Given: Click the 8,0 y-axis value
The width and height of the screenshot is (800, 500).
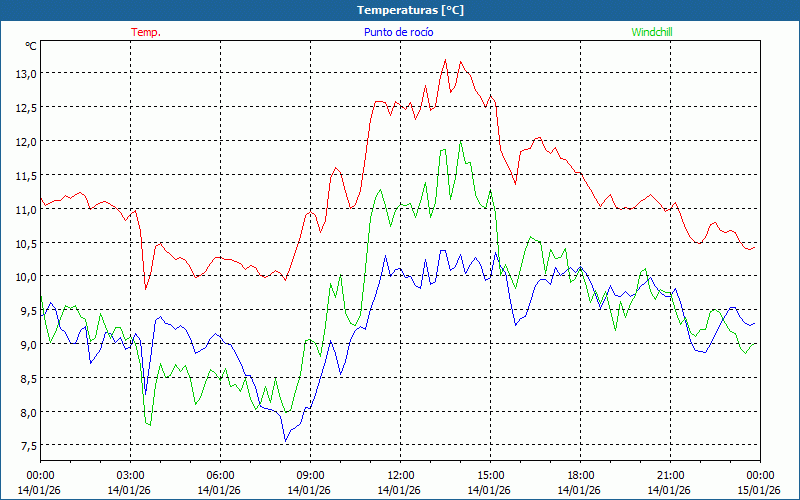Looking at the screenshot, I should tap(25, 412).
